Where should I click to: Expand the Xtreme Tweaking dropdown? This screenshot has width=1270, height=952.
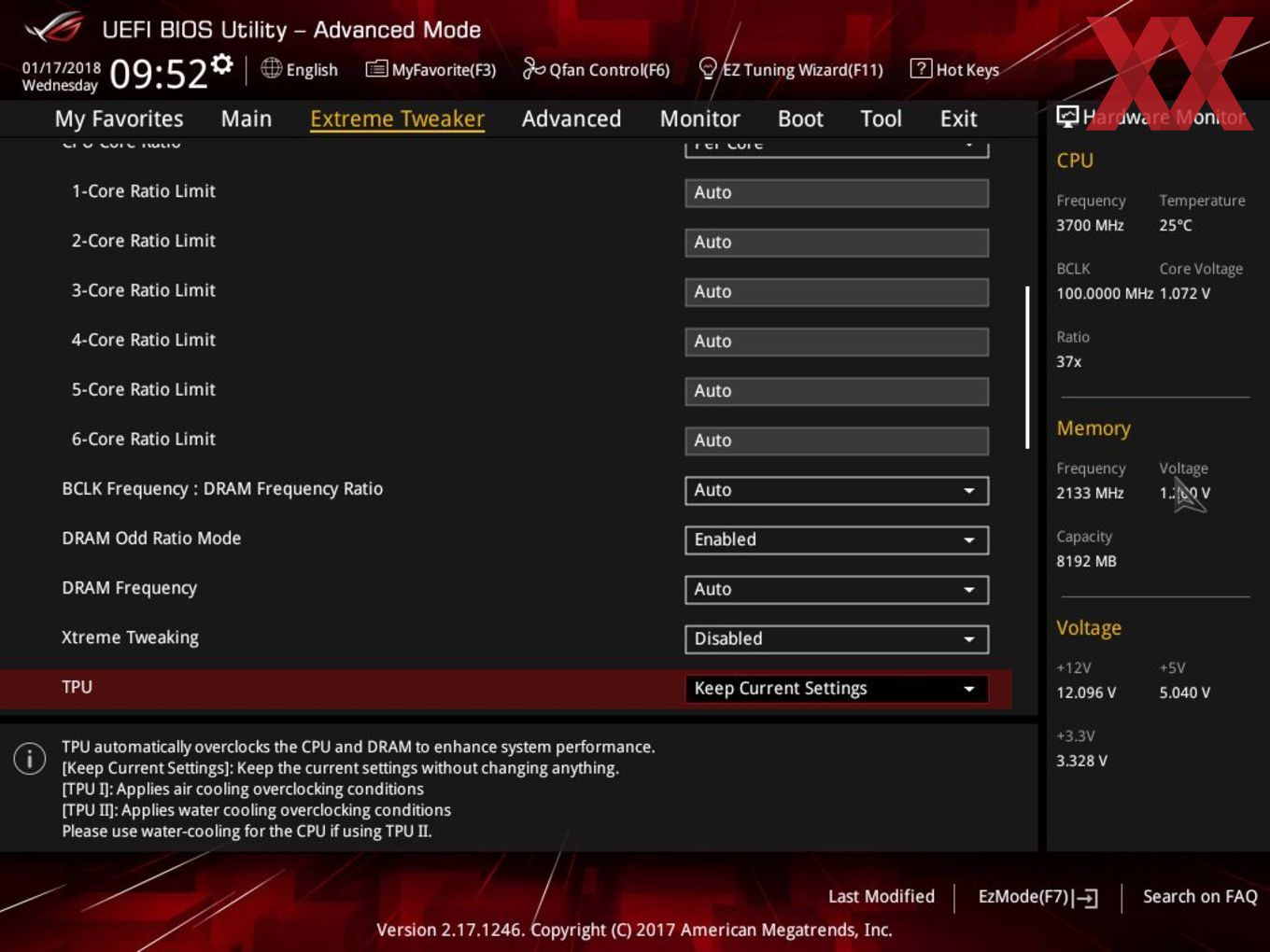click(837, 638)
